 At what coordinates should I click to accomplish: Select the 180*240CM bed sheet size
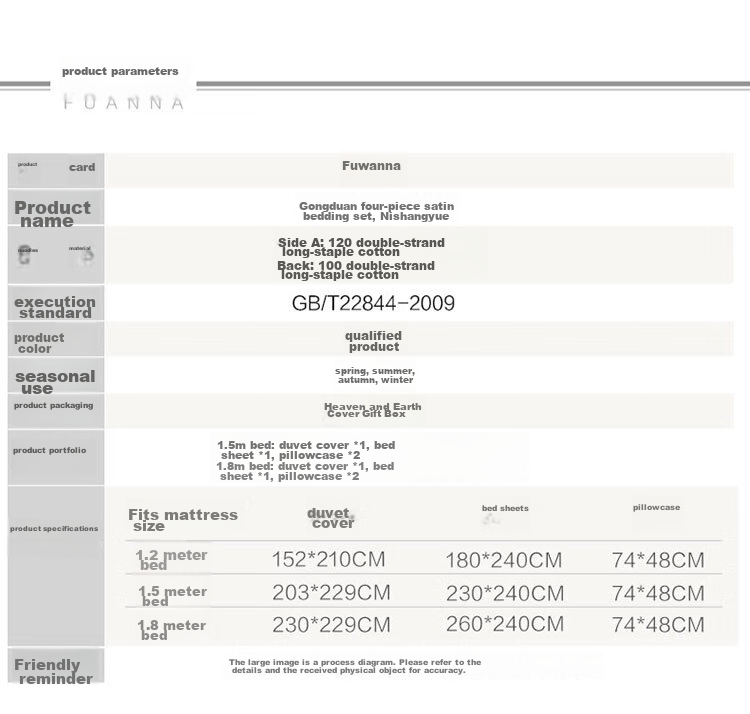tap(504, 560)
